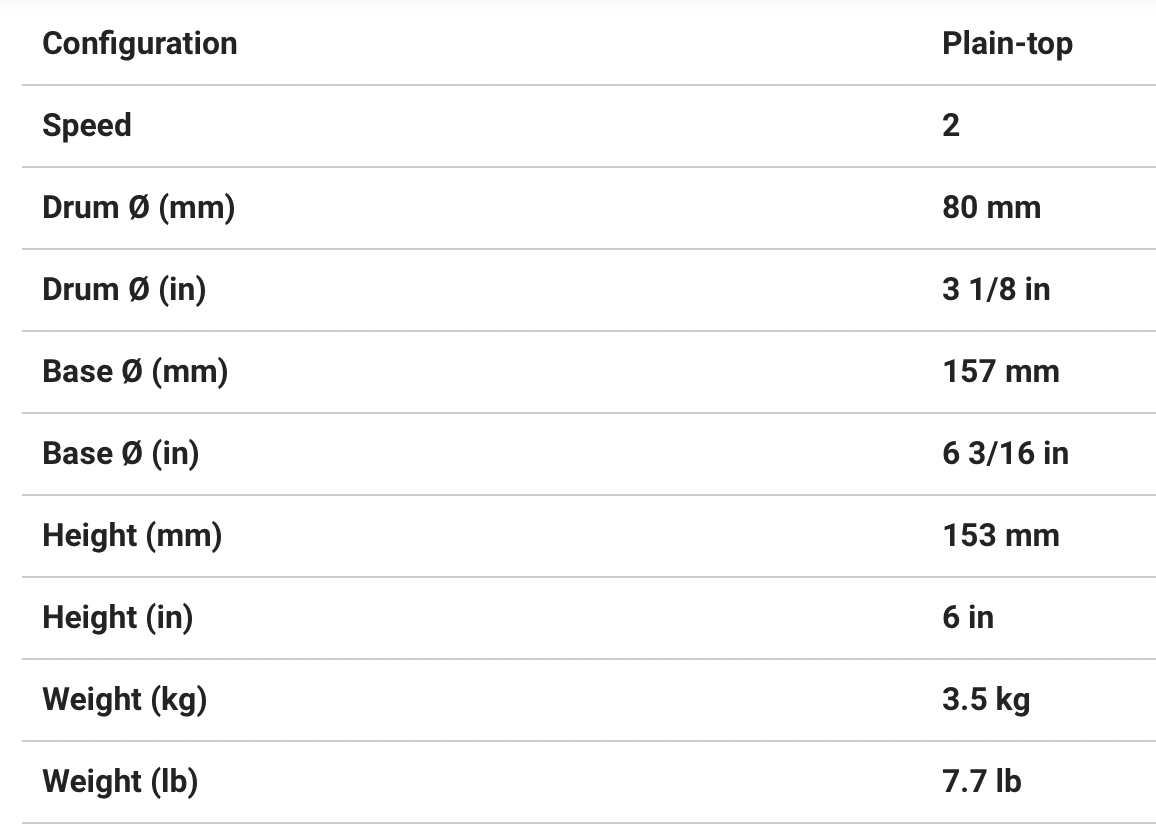Click the Height (mm) label

tap(132, 536)
